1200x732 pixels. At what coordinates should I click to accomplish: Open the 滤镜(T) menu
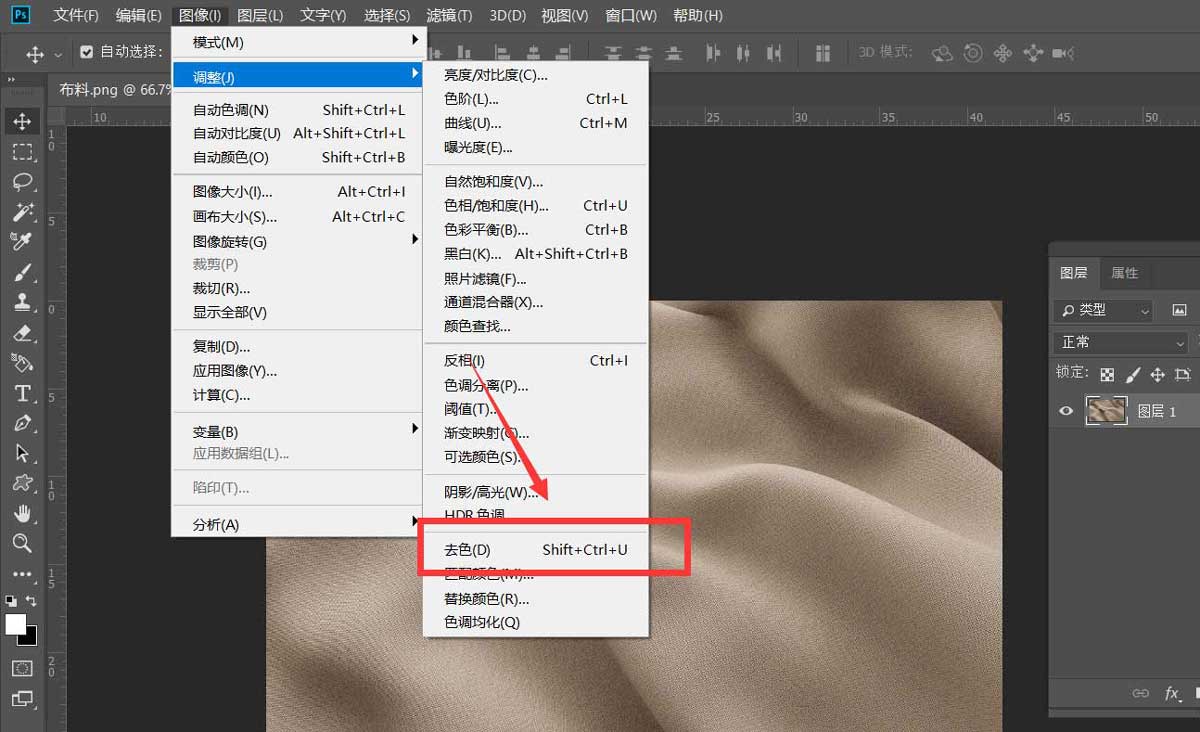[449, 16]
